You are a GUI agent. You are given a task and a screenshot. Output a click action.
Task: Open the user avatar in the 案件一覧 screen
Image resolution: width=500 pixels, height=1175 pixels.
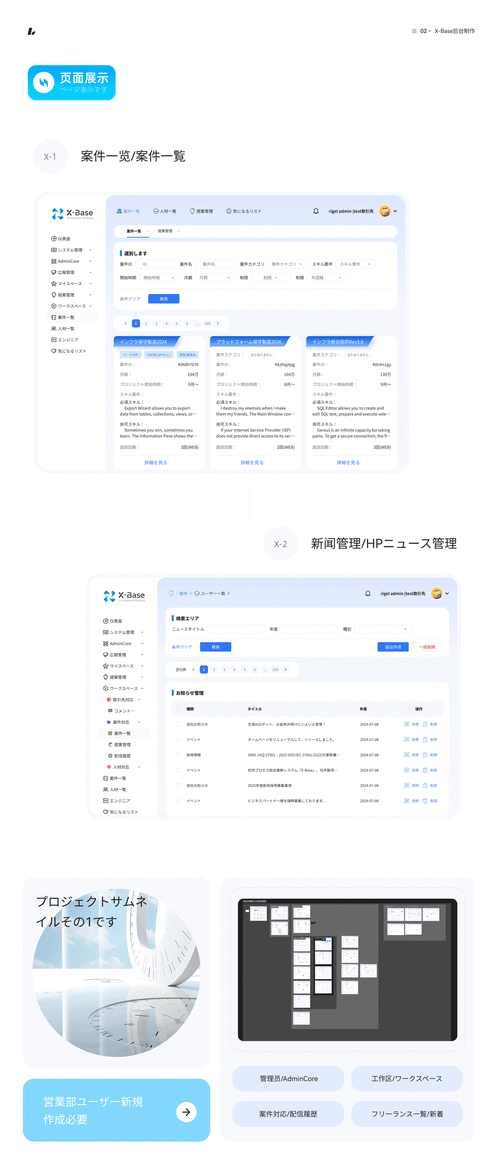pyautogui.click(x=385, y=211)
